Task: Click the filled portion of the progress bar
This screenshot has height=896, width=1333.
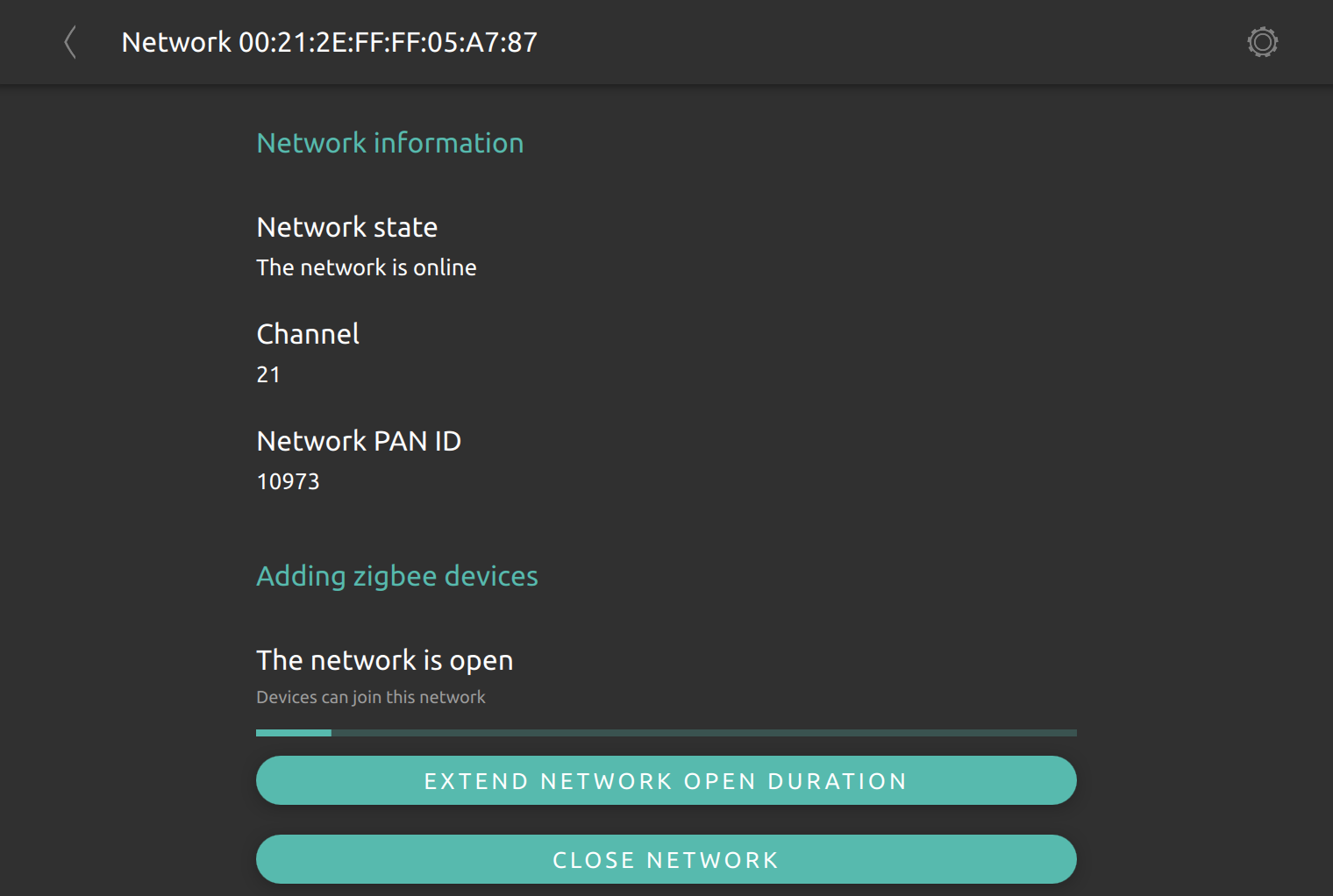Action: (x=294, y=733)
